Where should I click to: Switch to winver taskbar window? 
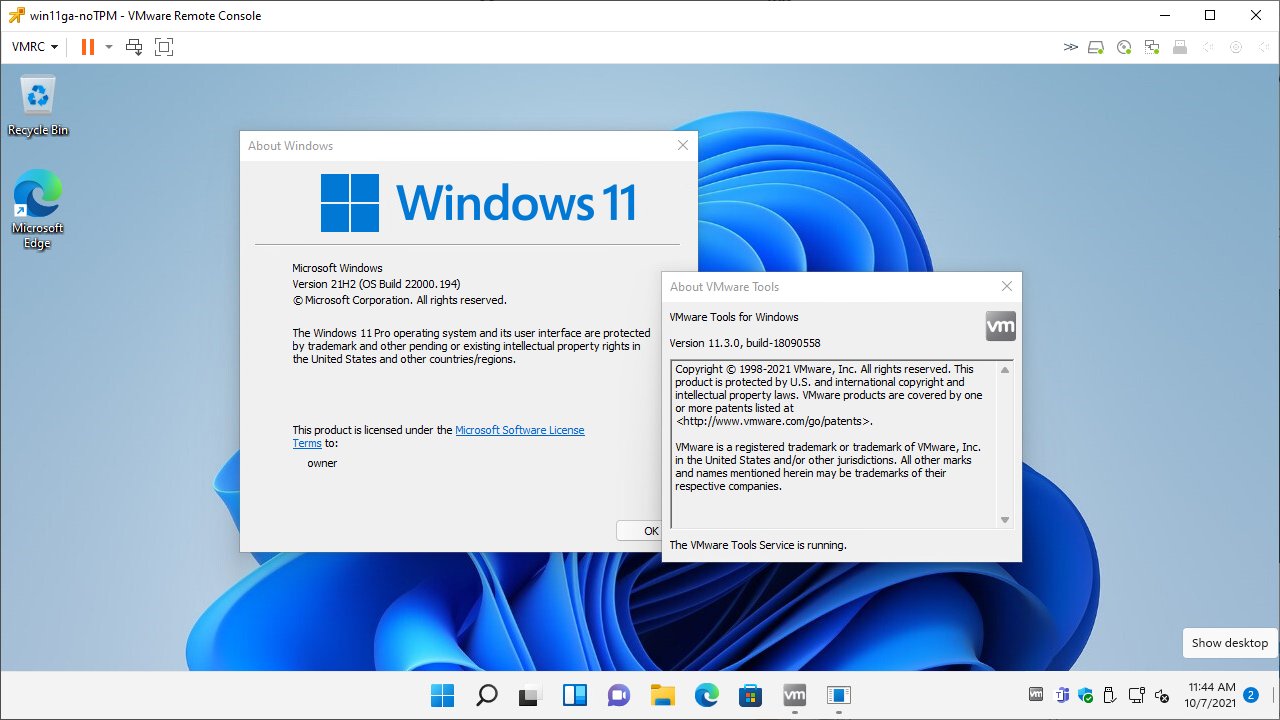click(838, 695)
